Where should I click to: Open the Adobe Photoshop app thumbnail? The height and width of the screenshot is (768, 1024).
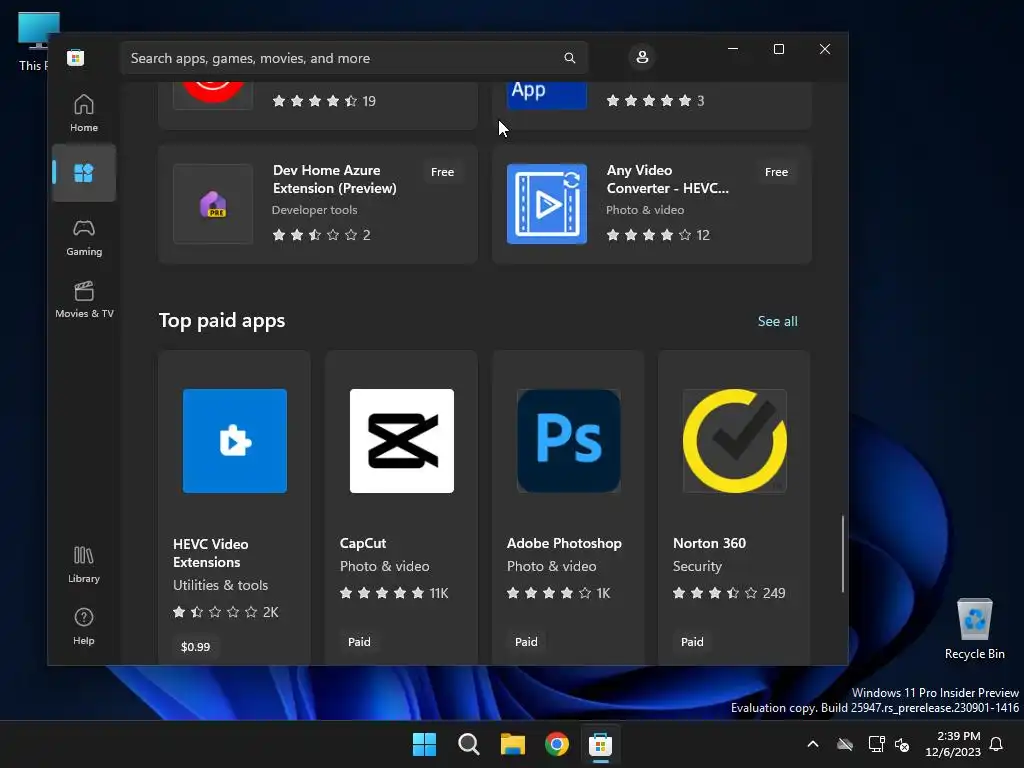click(568, 441)
